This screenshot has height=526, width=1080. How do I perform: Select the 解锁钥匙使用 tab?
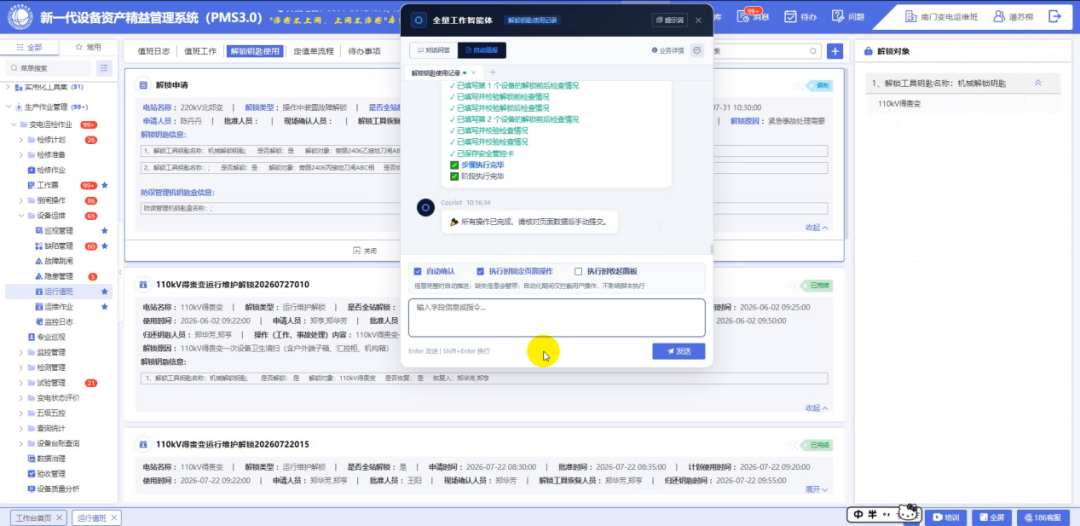pyautogui.click(x=255, y=51)
